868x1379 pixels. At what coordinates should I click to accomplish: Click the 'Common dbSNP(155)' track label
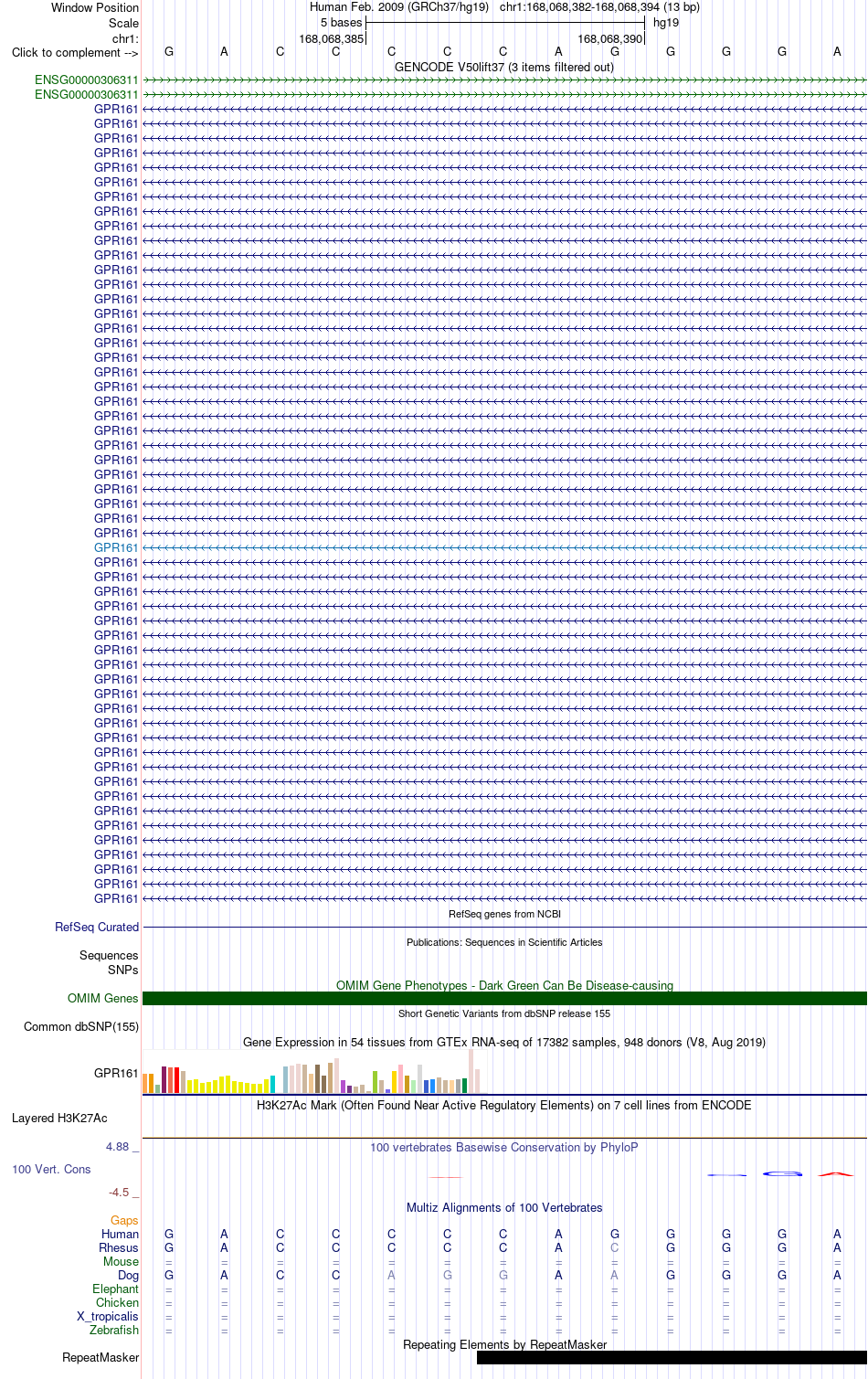(81, 1026)
